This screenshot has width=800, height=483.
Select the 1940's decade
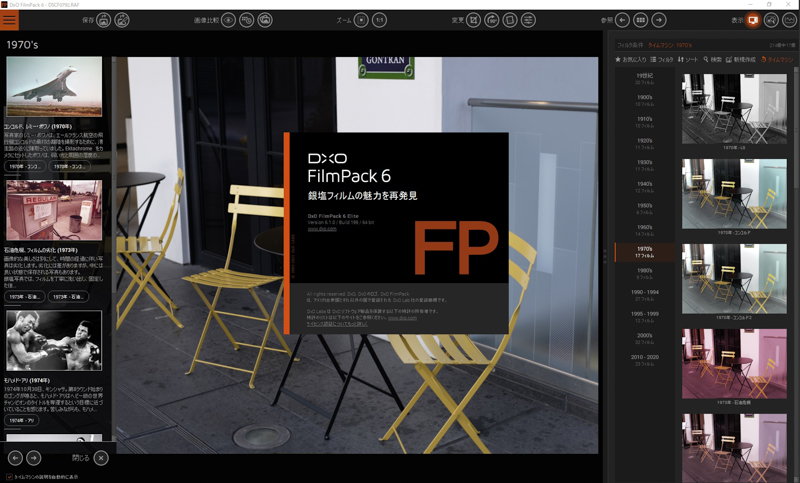[645, 187]
